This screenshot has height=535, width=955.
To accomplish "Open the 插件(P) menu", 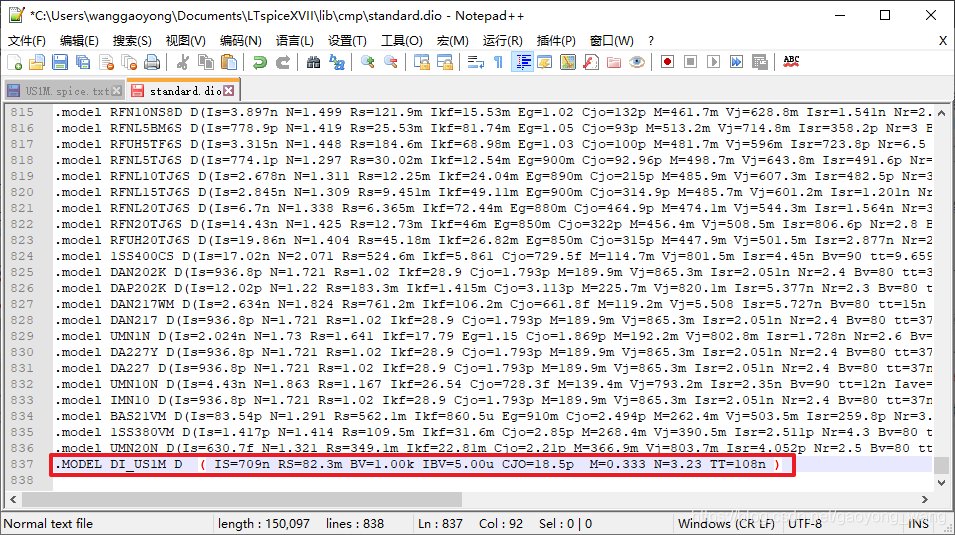I will click(556, 41).
